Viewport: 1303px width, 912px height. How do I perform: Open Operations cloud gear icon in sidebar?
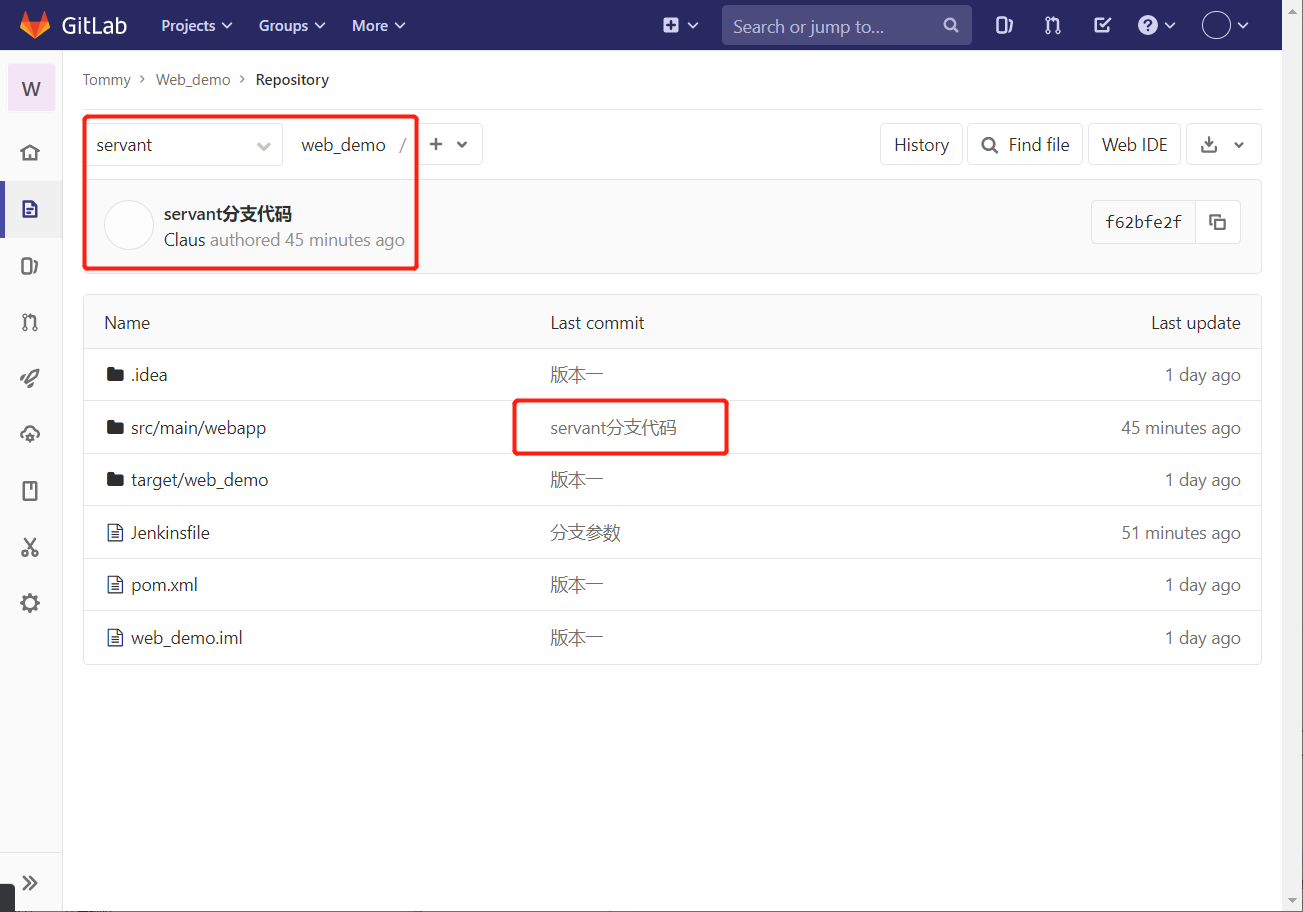[x=30, y=434]
